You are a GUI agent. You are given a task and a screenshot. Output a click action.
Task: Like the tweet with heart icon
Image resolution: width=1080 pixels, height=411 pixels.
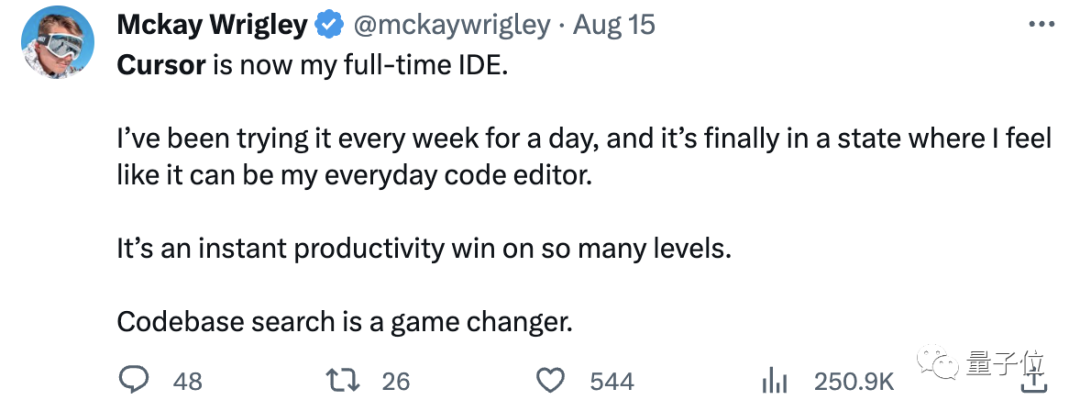click(552, 381)
